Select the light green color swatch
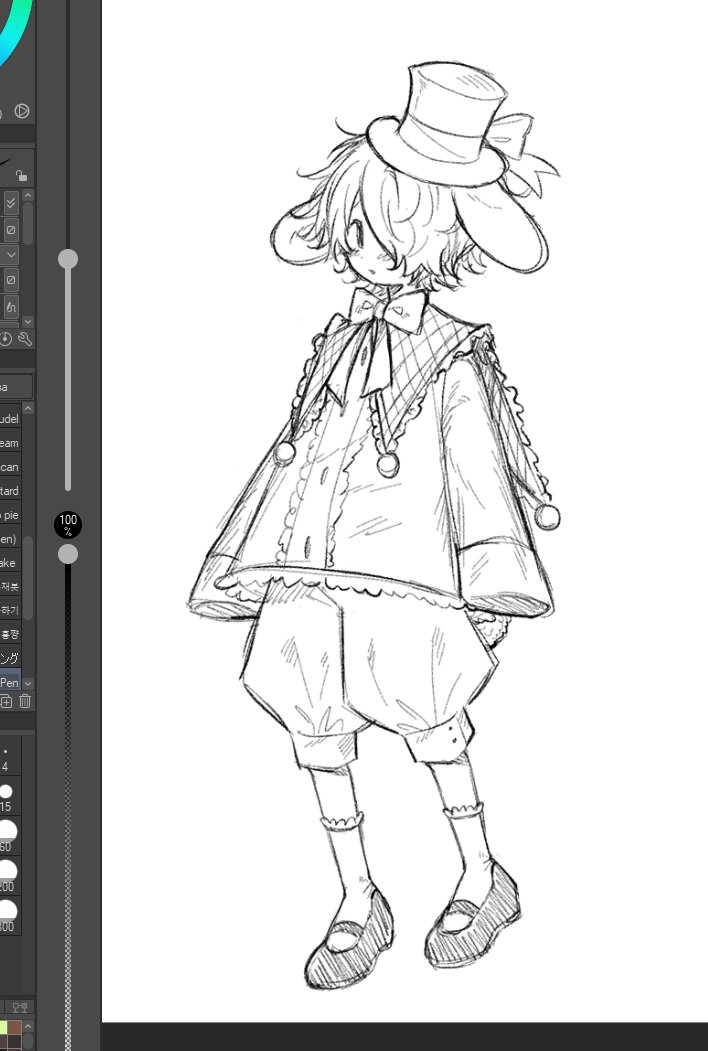The width and height of the screenshot is (708, 1051). tap(3, 1028)
